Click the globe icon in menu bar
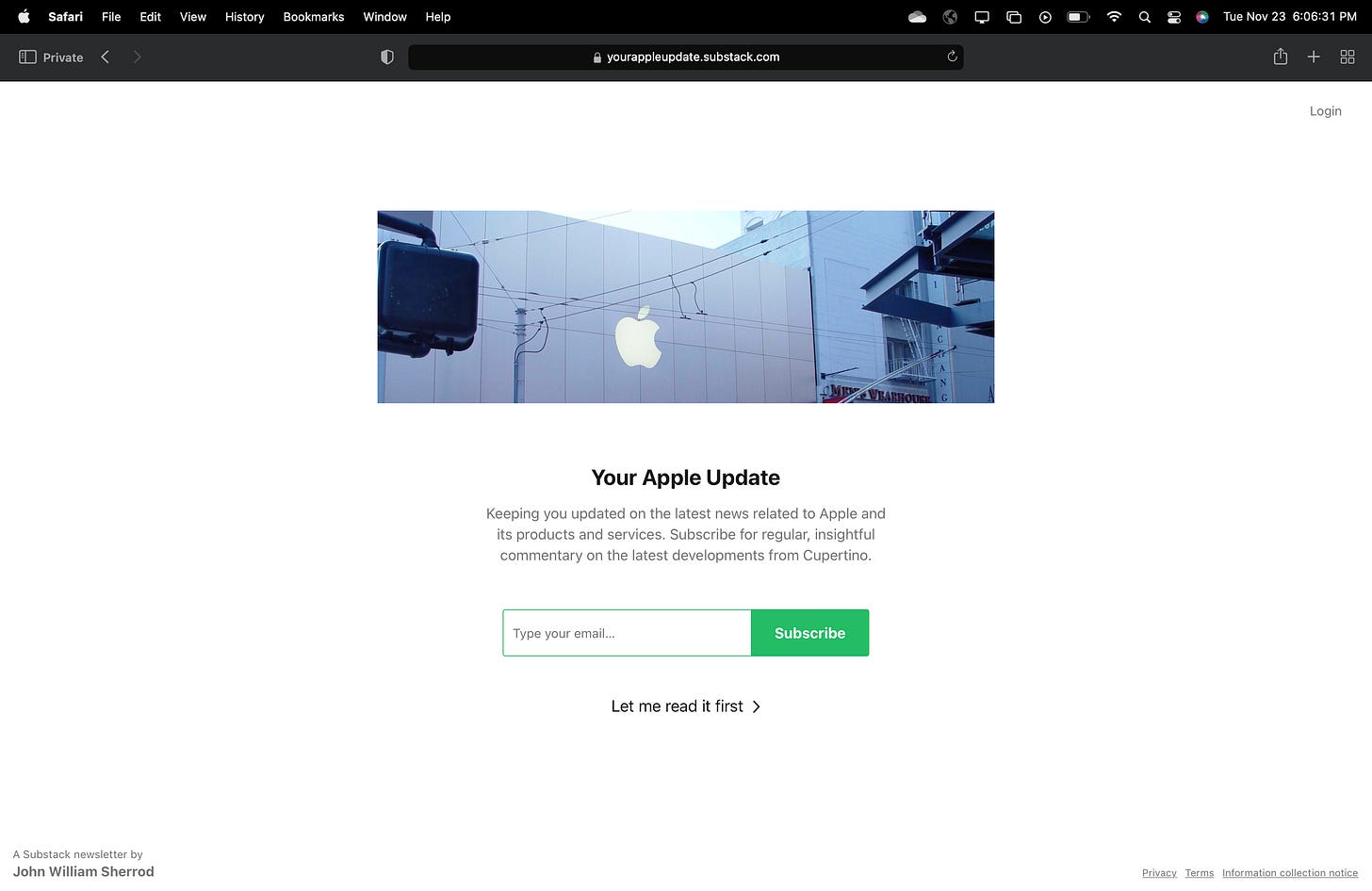The image size is (1372, 891). [950, 17]
